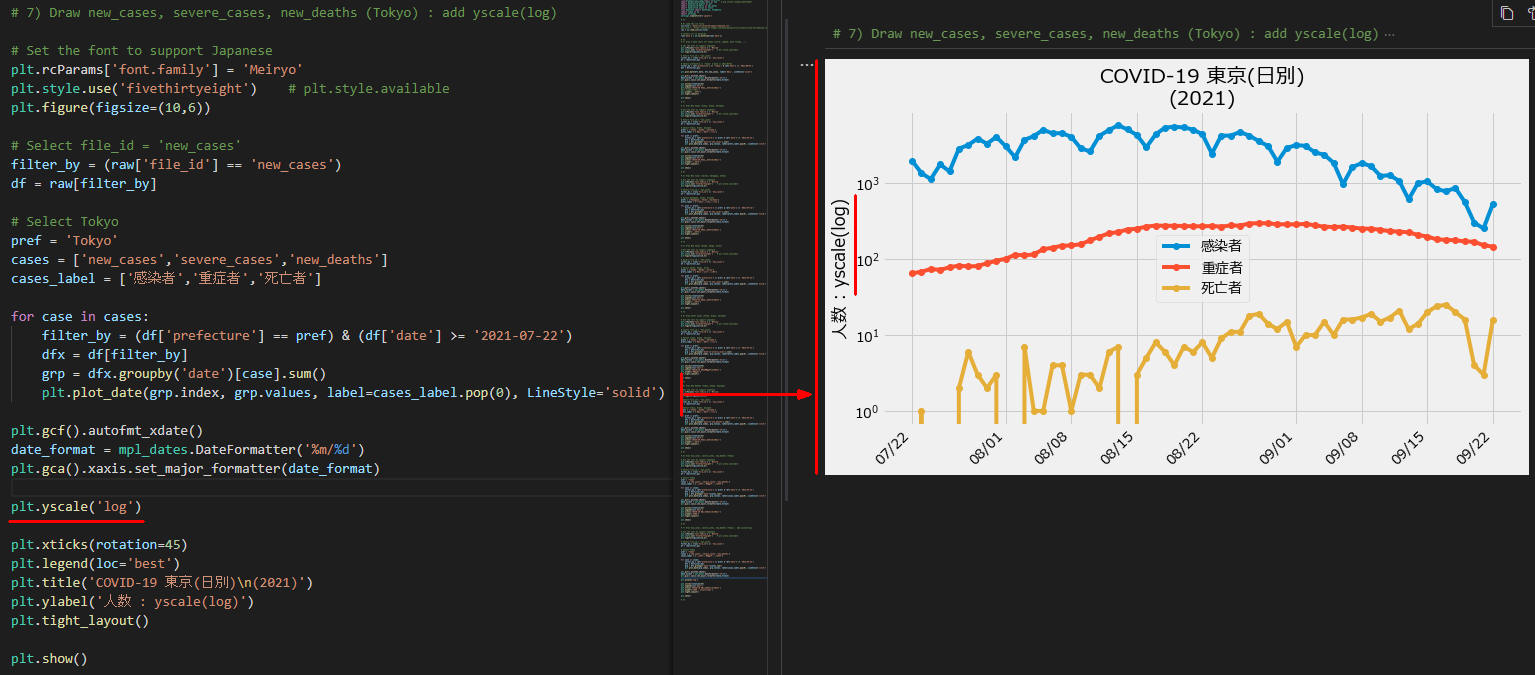Click the code minimap overview
Viewport: 1535px width, 675px height.
(x=722, y=300)
